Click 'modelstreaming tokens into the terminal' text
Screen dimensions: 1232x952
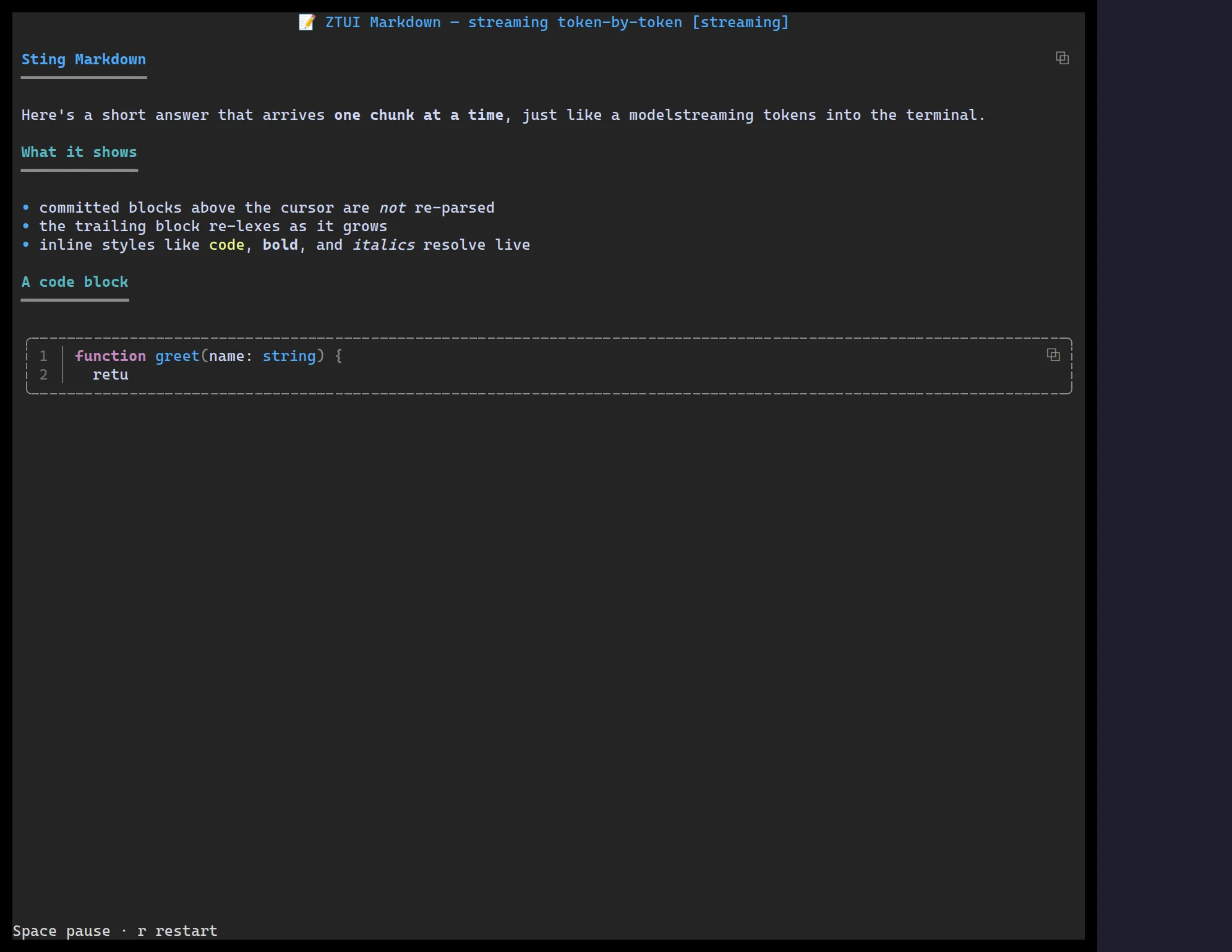(807, 115)
